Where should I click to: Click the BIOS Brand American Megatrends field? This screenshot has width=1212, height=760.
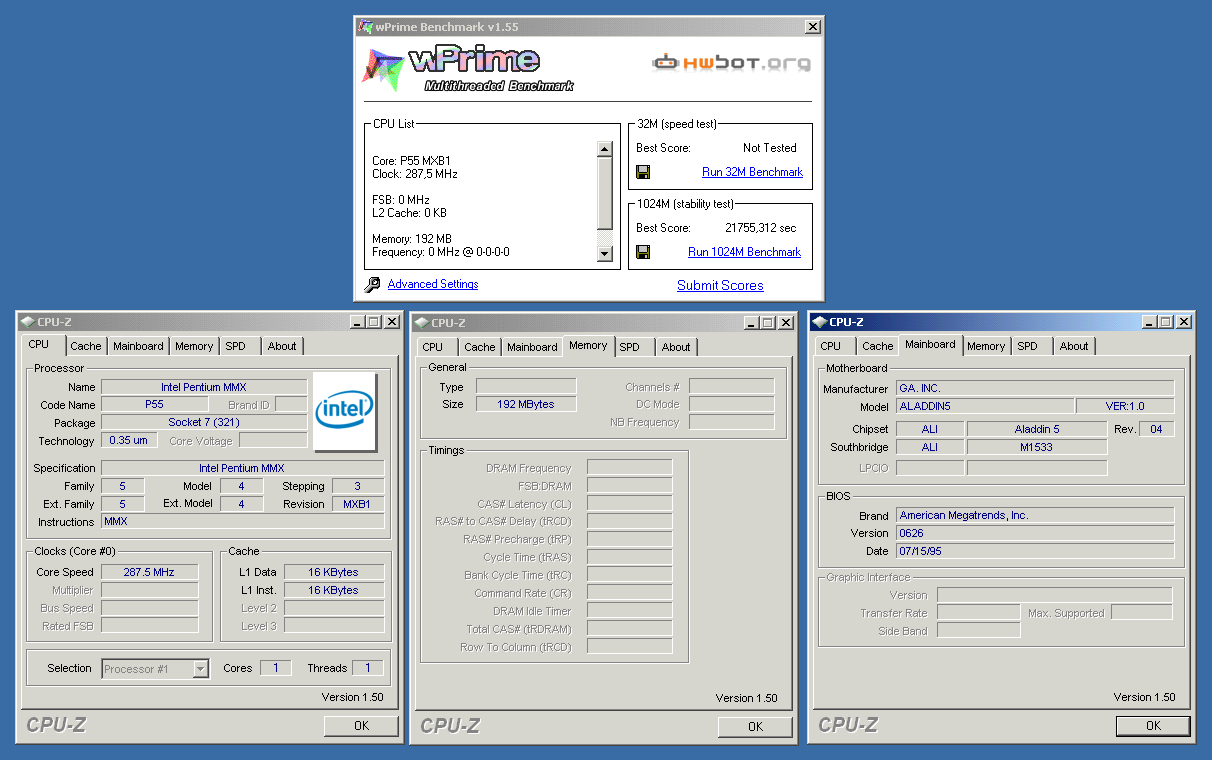tap(1035, 515)
